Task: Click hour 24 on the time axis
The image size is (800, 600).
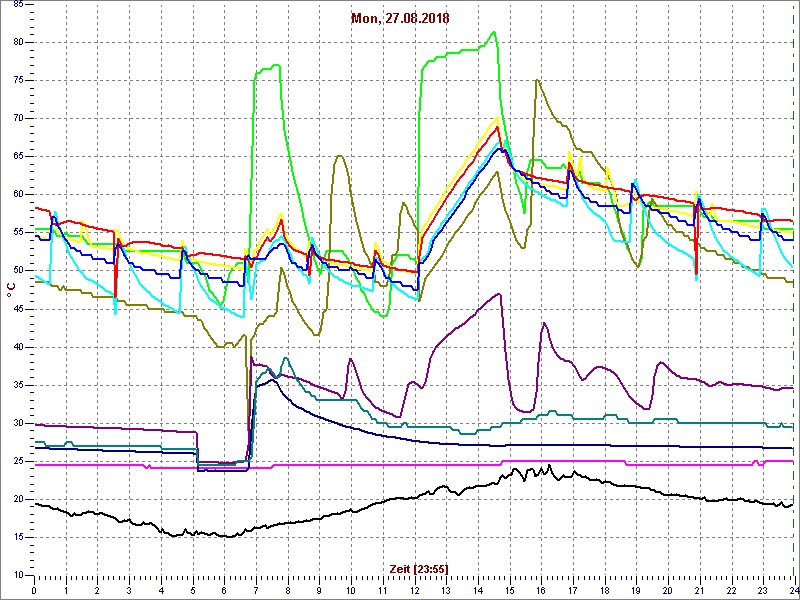Action: [x=793, y=590]
